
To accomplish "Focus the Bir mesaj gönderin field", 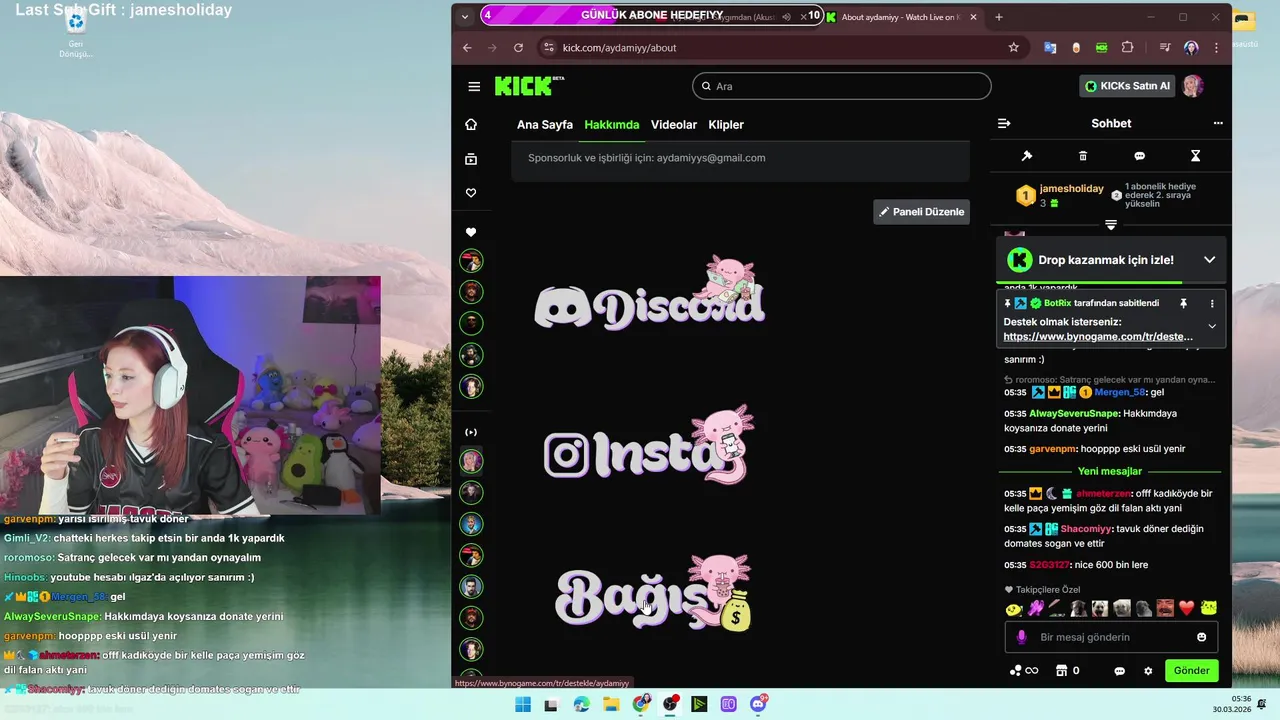I will (1110, 637).
